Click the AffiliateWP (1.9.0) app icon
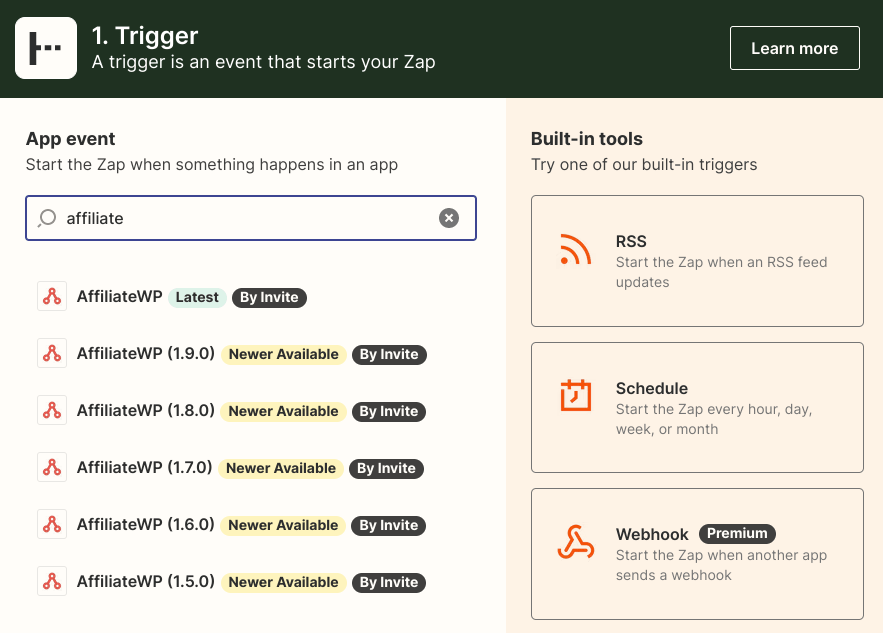The width and height of the screenshot is (883, 633). [52, 353]
